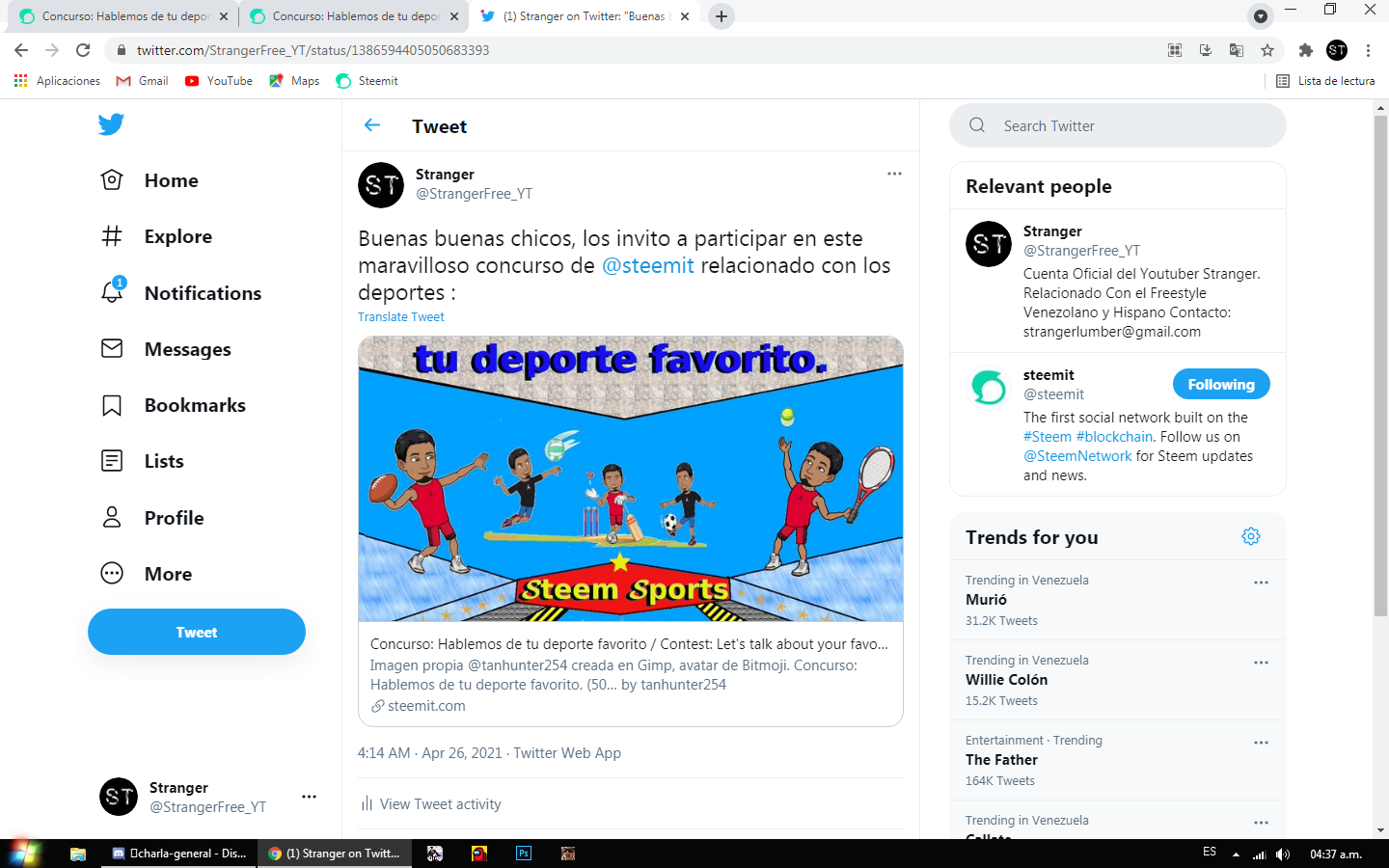Toggle Following button for steemit
The height and width of the screenshot is (868, 1389).
[x=1221, y=384]
